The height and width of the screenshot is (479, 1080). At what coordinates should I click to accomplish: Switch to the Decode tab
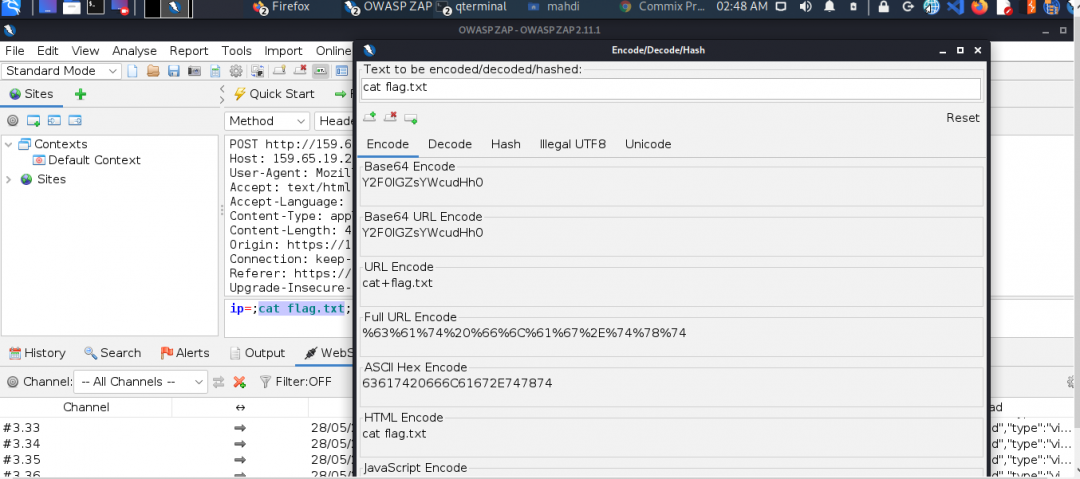click(450, 144)
